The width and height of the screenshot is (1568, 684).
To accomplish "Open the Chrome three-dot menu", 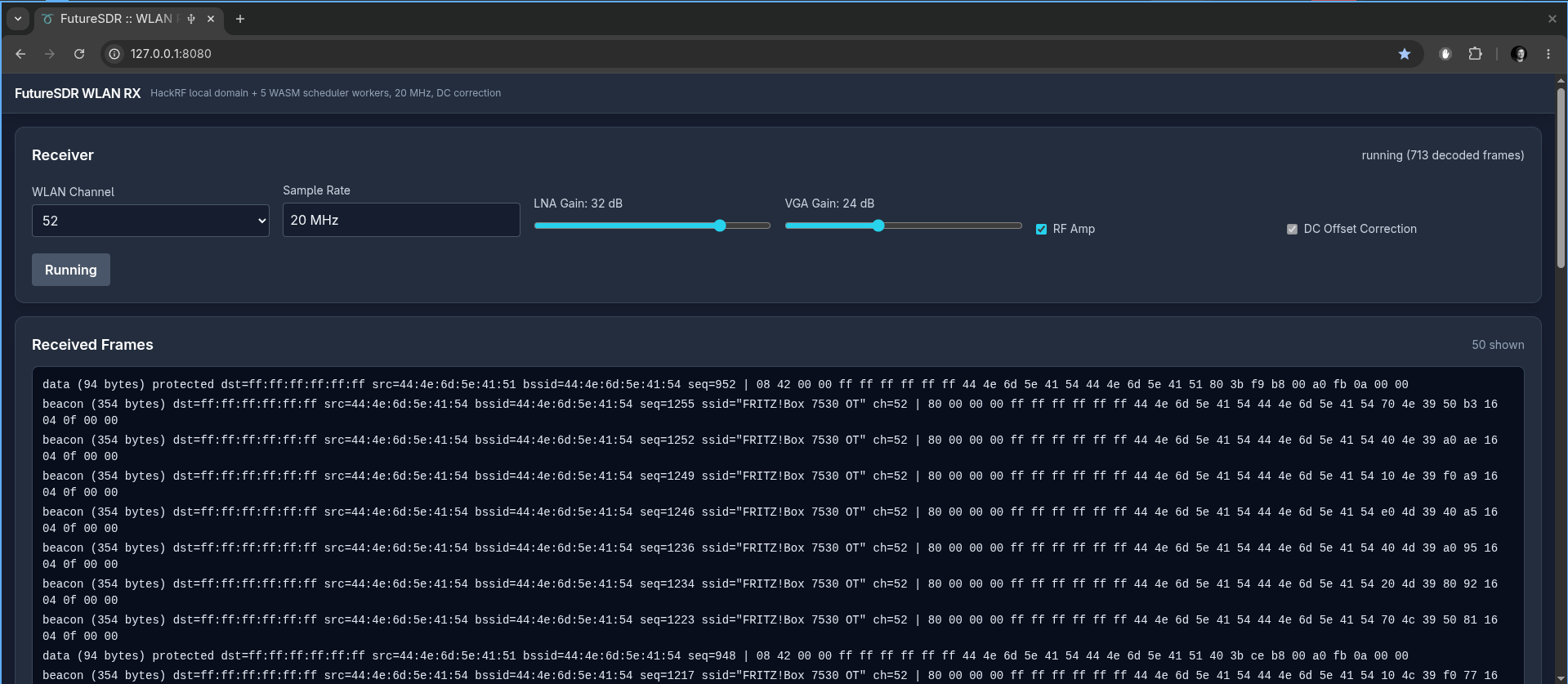I will coord(1548,54).
